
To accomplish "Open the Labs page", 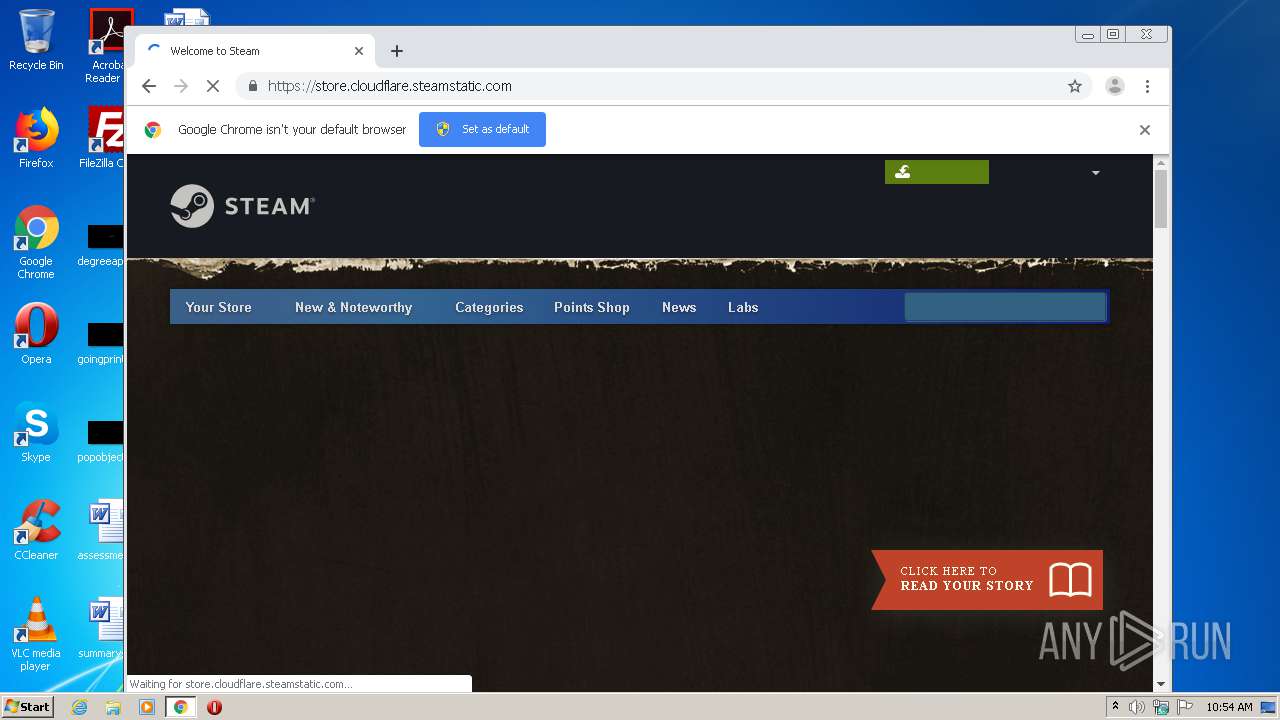I will pyautogui.click(x=743, y=307).
